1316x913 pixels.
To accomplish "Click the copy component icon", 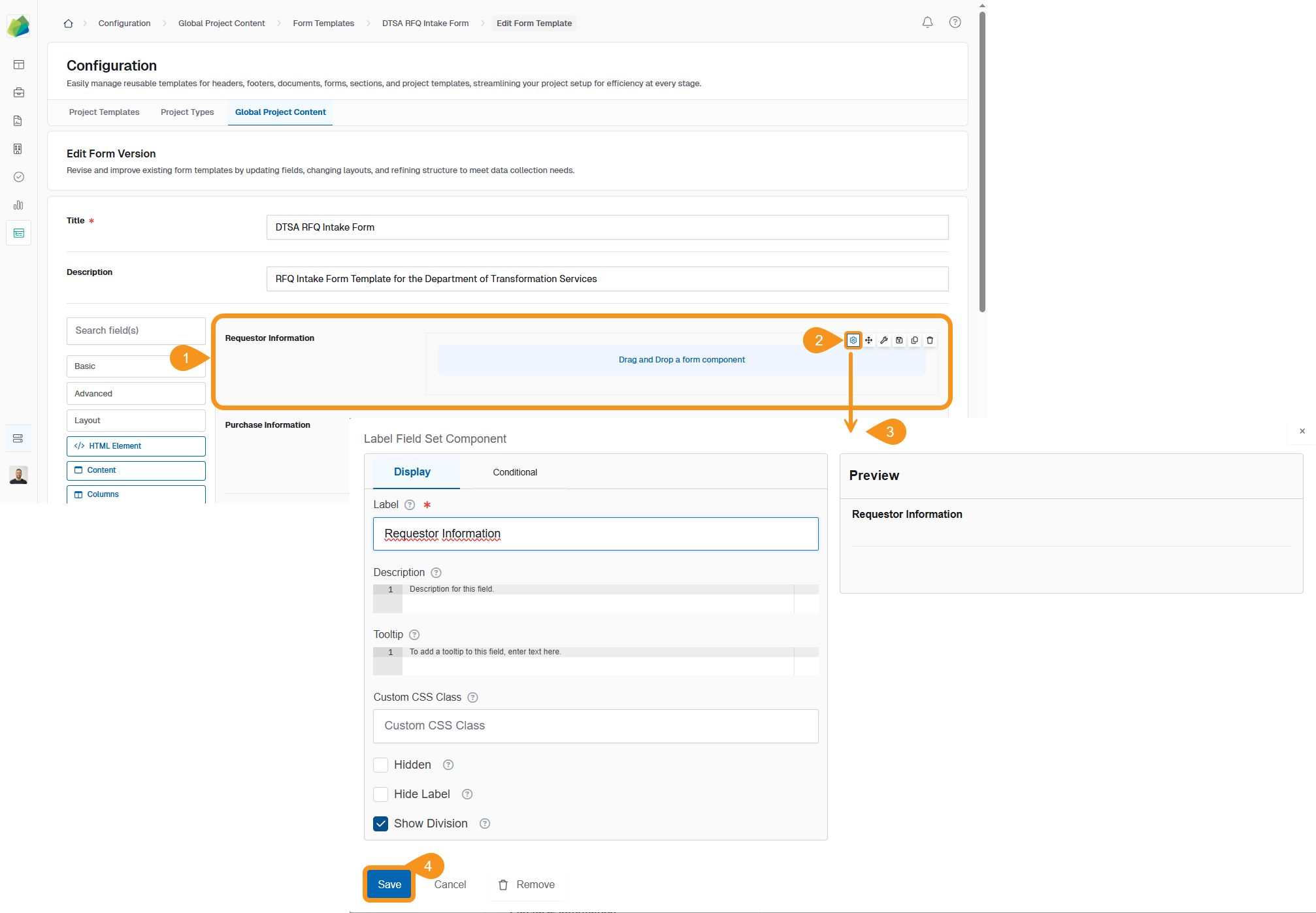I will (914, 340).
